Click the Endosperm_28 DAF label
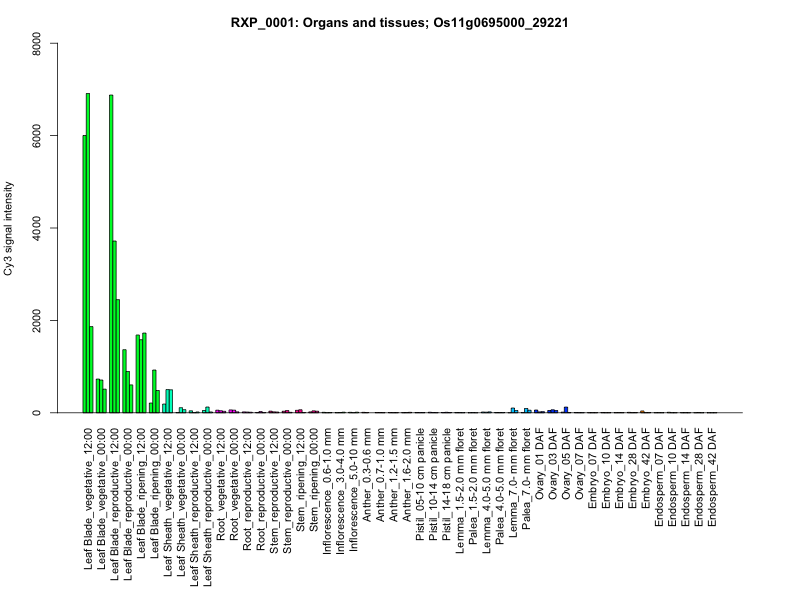 coord(698,478)
